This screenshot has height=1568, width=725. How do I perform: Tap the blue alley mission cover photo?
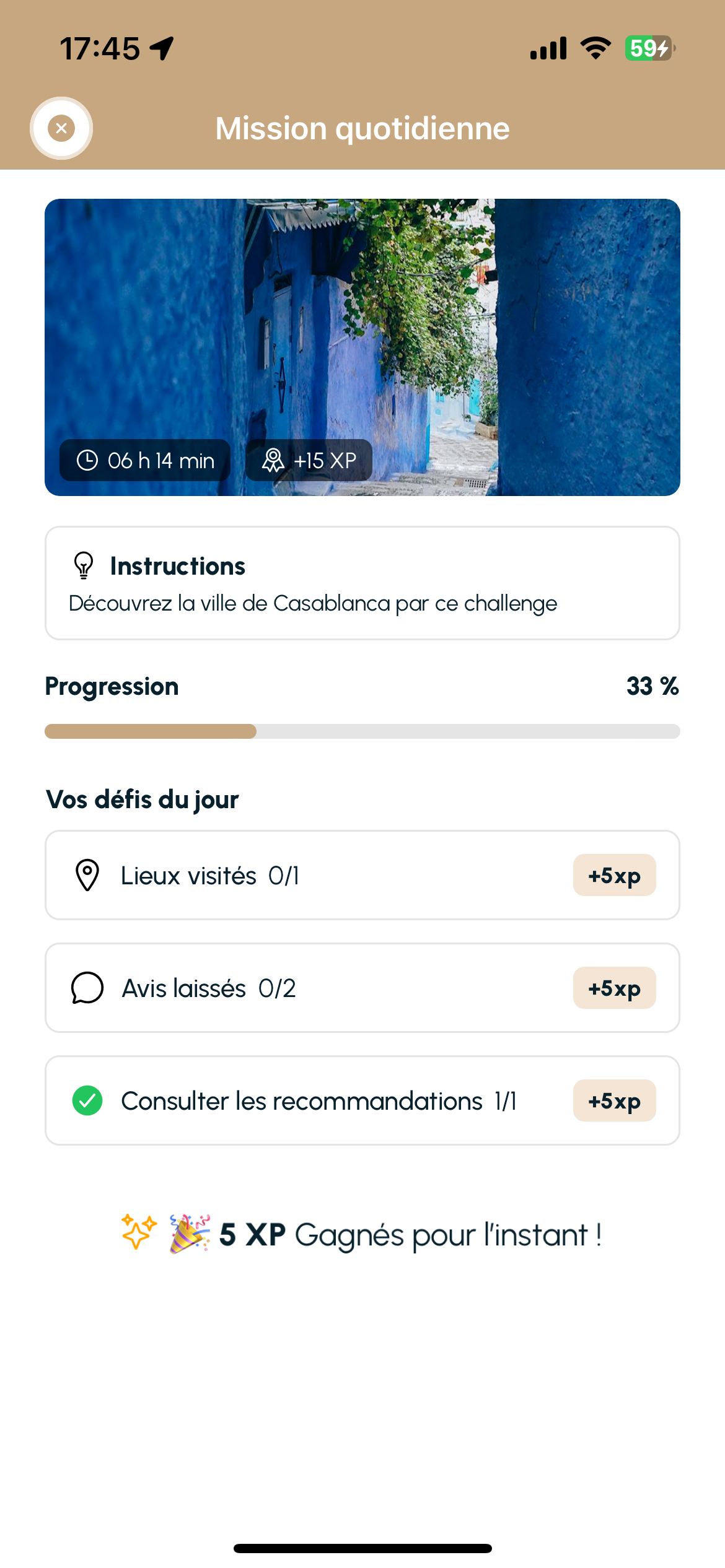coord(362,347)
